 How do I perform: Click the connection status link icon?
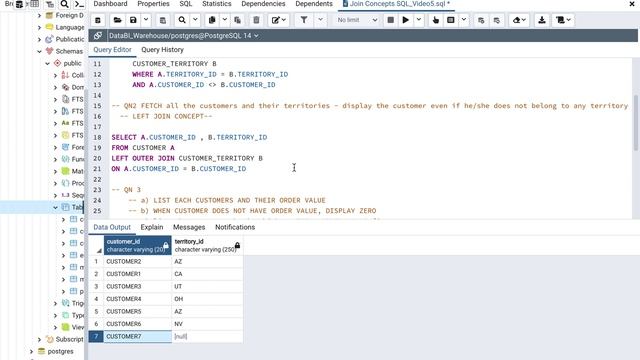tap(98, 36)
